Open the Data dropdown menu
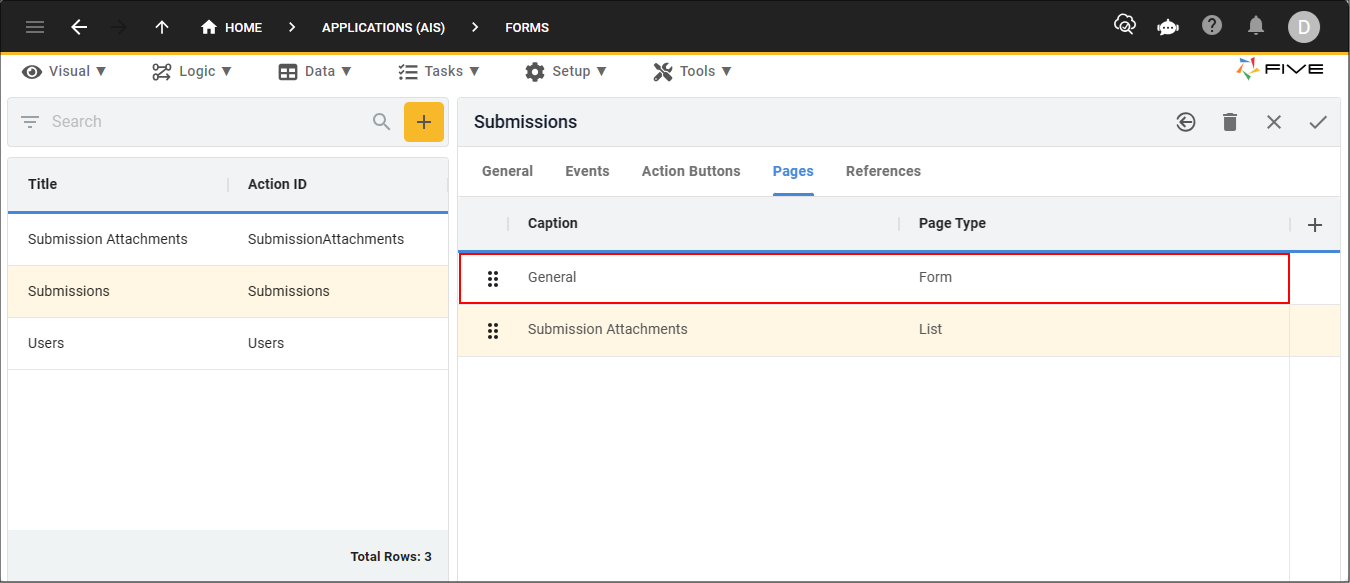Image resolution: width=1350 pixels, height=583 pixels. [x=315, y=71]
